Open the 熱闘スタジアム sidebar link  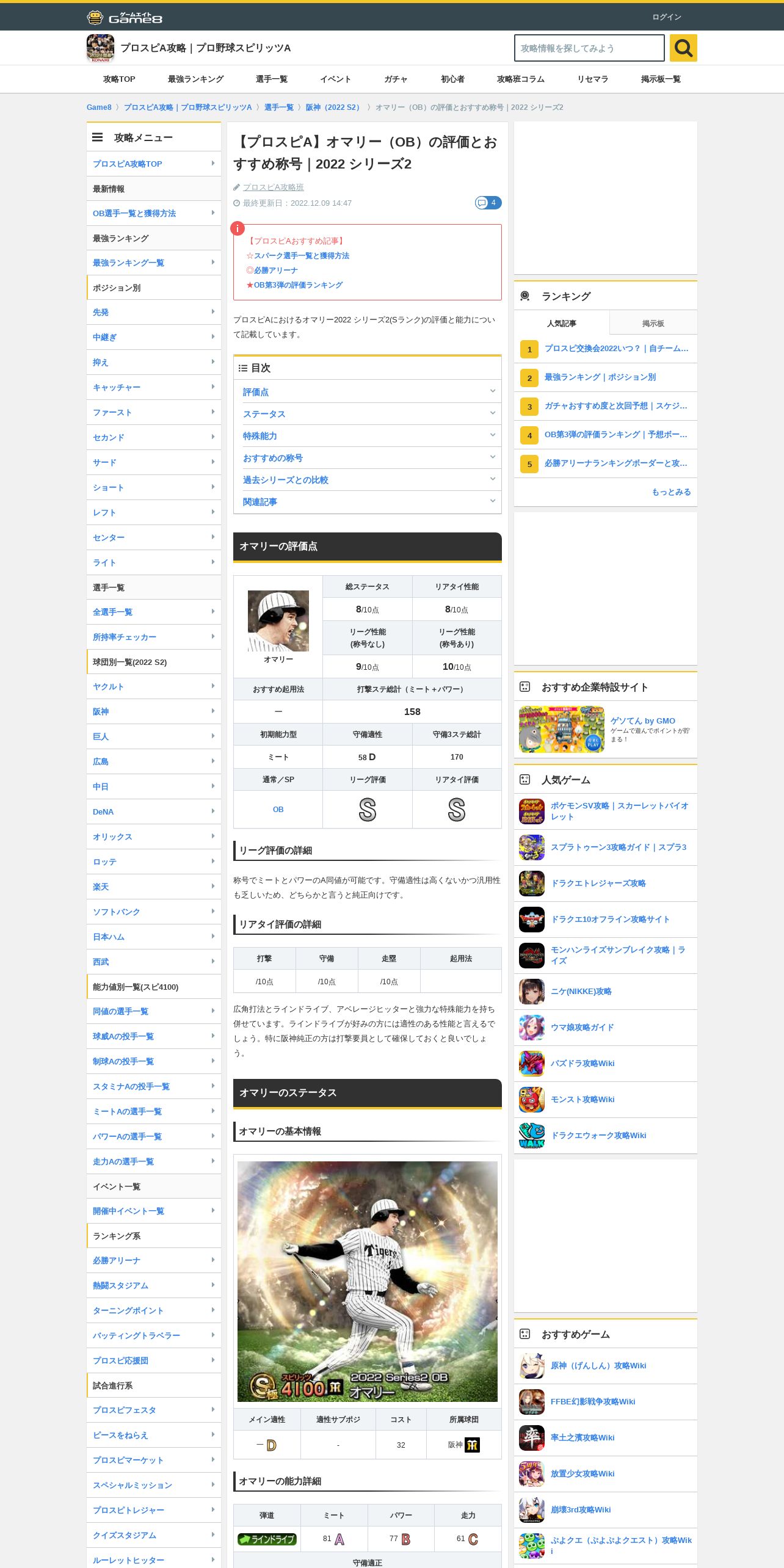154,1285
